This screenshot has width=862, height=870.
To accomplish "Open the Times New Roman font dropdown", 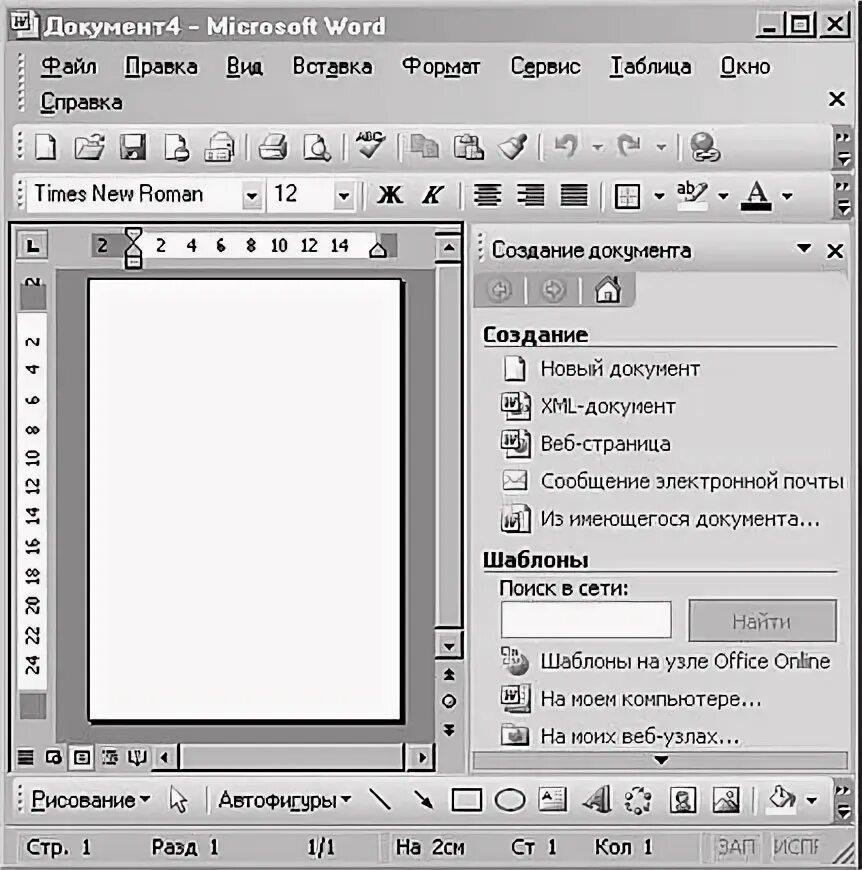I will pos(252,195).
